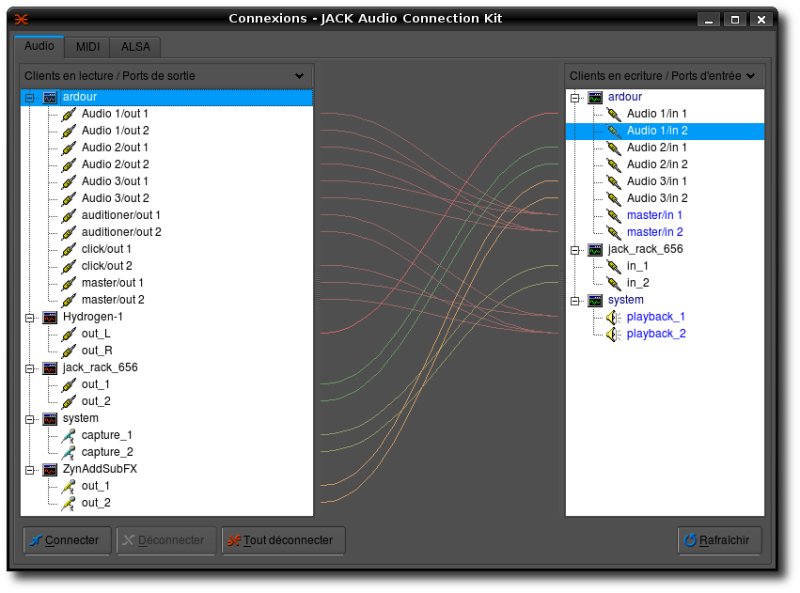Click the icon beside ZynAddSubFX out_2

[x=68, y=503]
